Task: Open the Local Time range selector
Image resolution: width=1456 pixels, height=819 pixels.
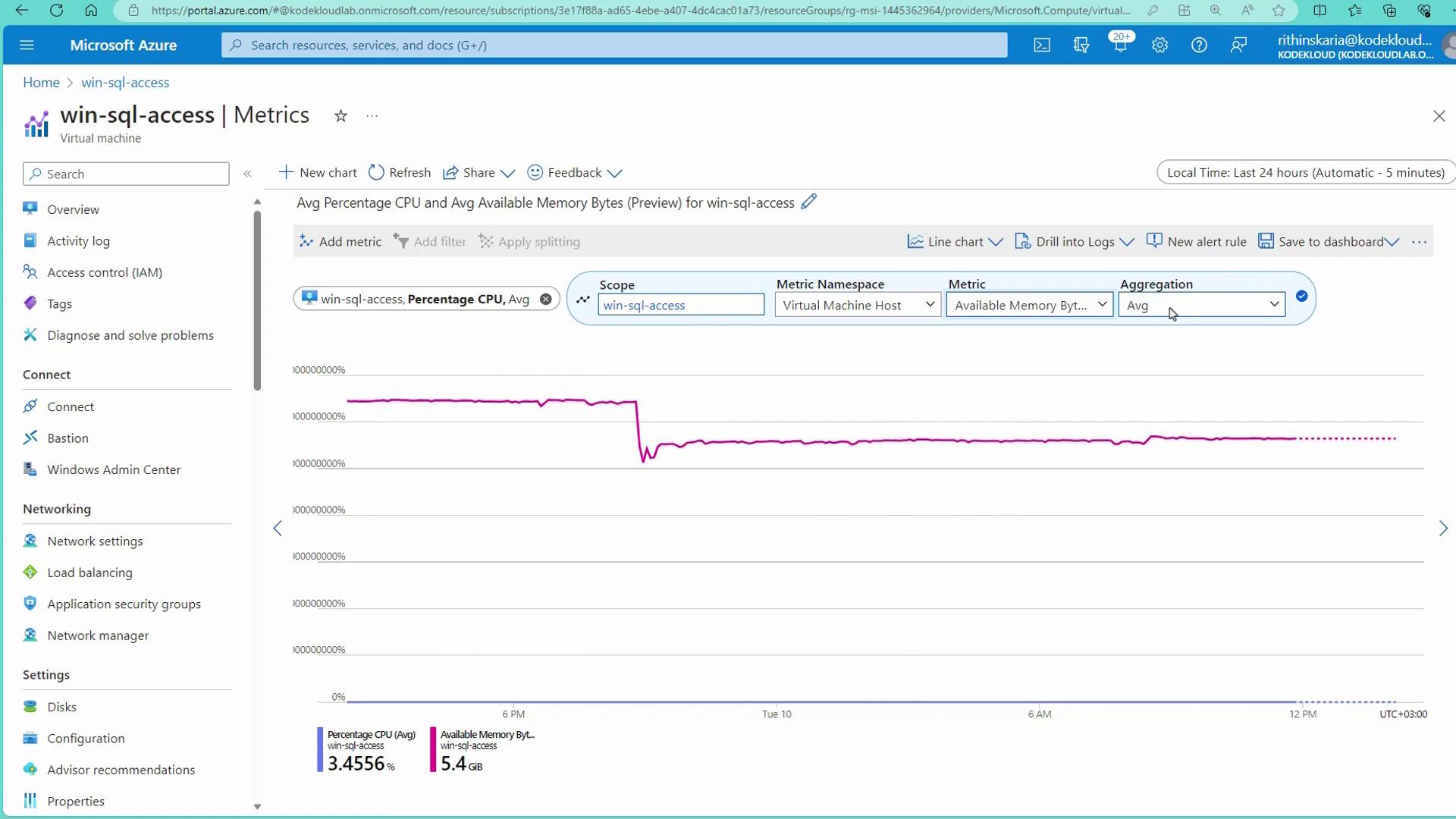Action: [x=1305, y=173]
